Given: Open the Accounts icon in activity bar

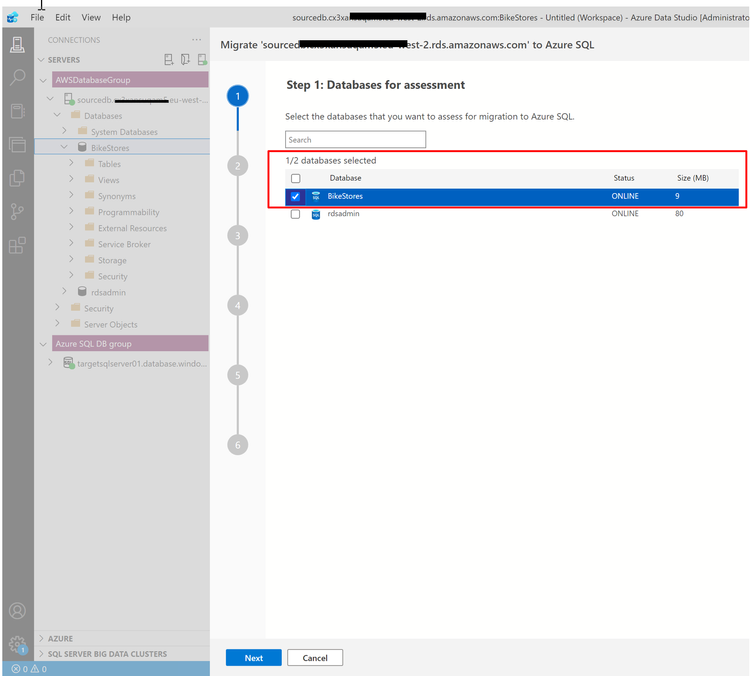Looking at the screenshot, I should pos(17,611).
